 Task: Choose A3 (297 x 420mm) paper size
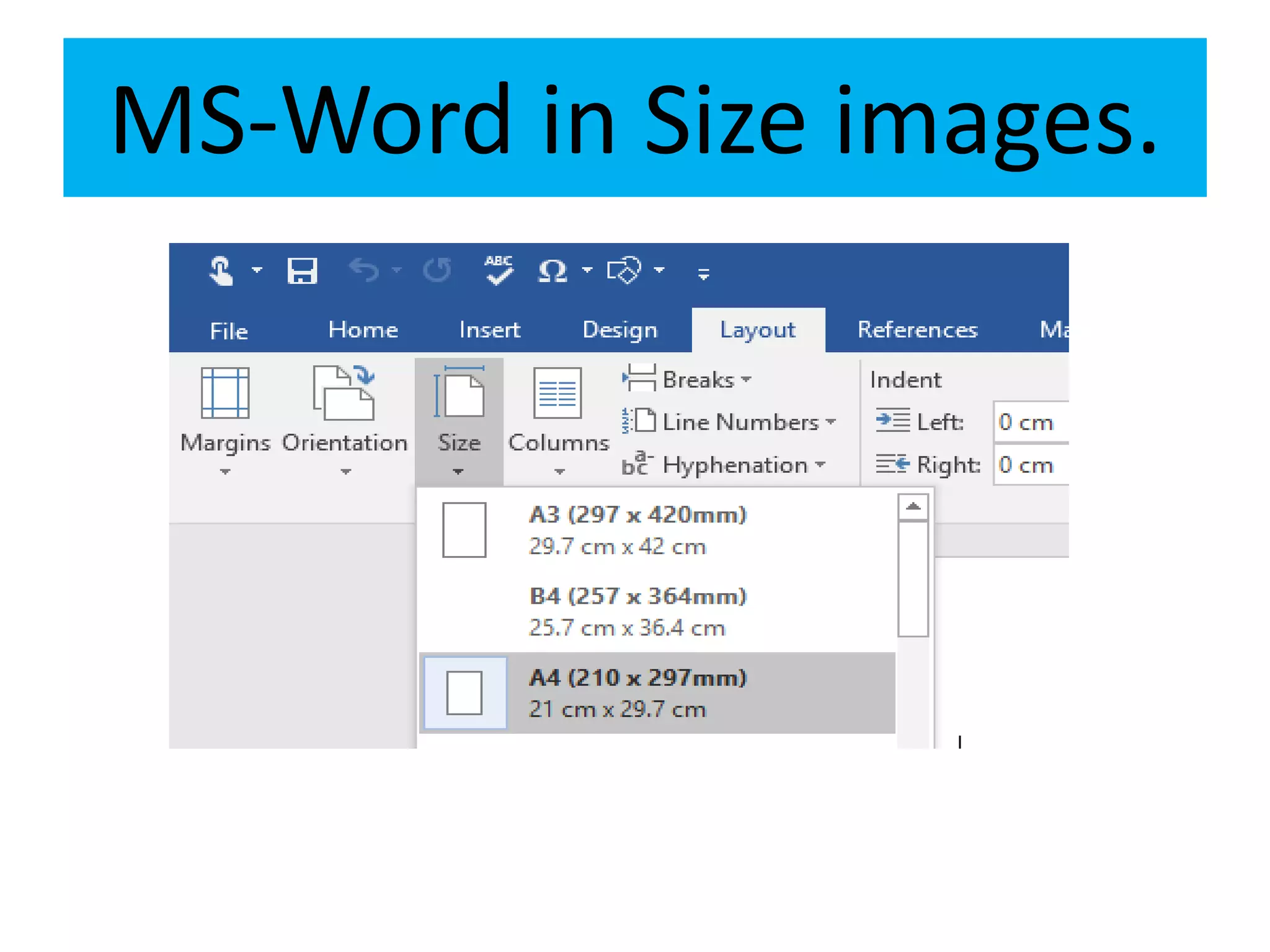(x=657, y=531)
